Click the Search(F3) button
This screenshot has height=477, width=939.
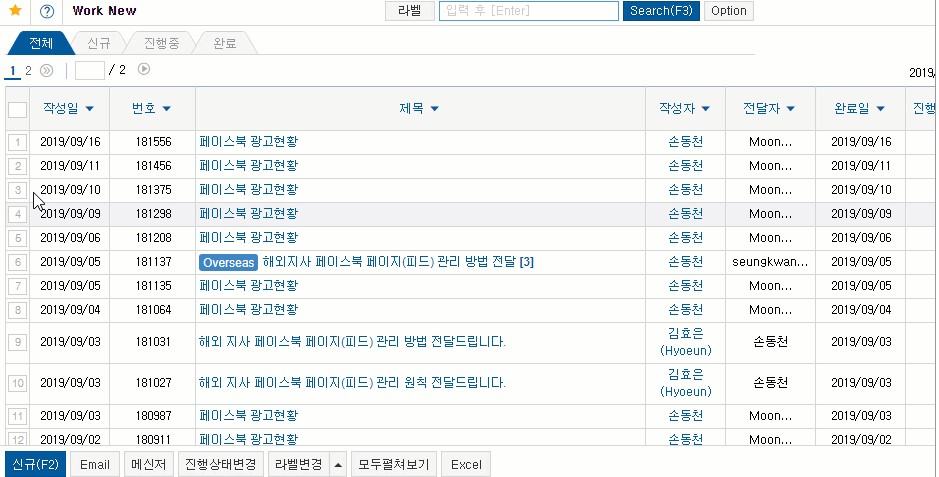(661, 11)
